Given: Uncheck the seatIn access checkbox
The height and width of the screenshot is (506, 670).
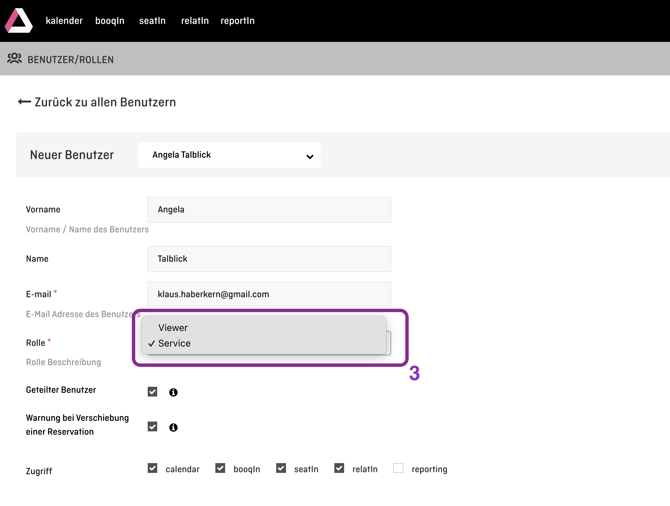Looking at the screenshot, I should pyautogui.click(x=281, y=468).
